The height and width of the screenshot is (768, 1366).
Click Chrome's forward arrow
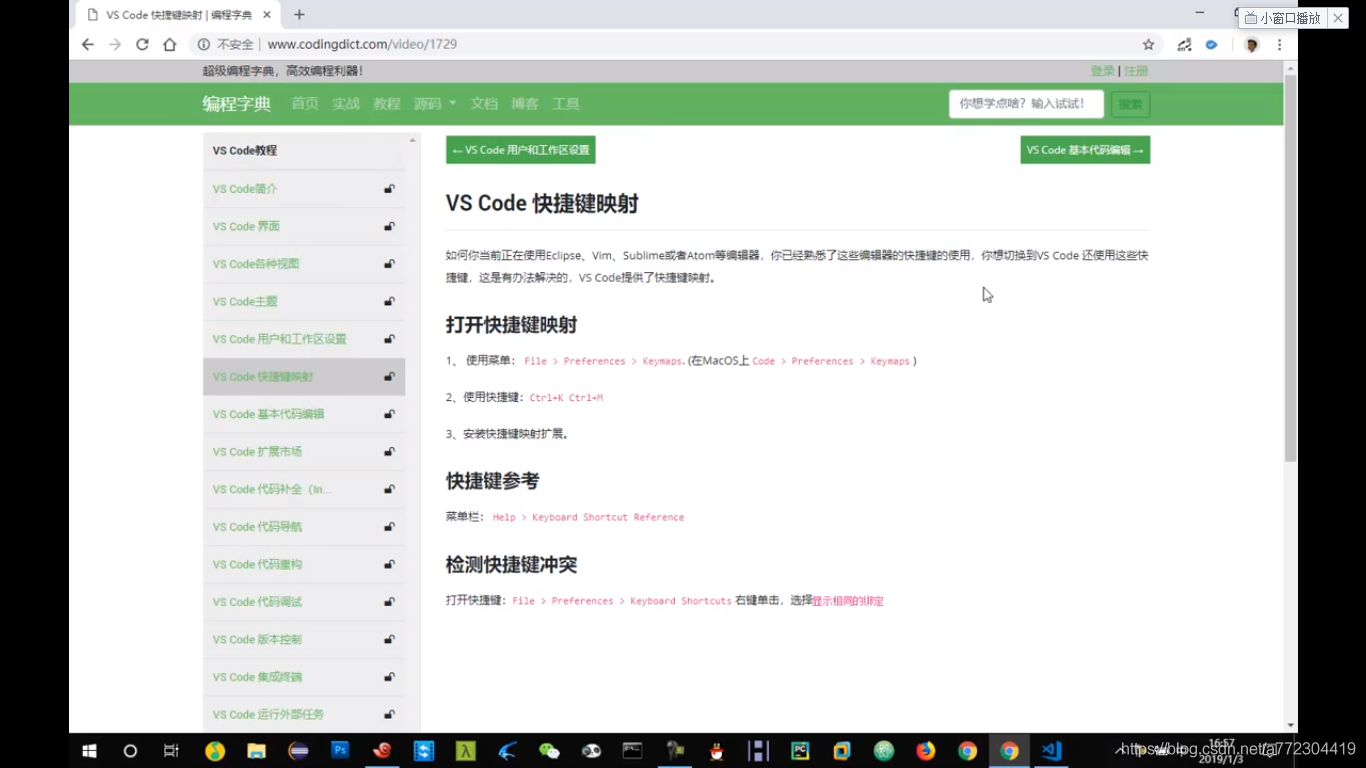tap(115, 44)
